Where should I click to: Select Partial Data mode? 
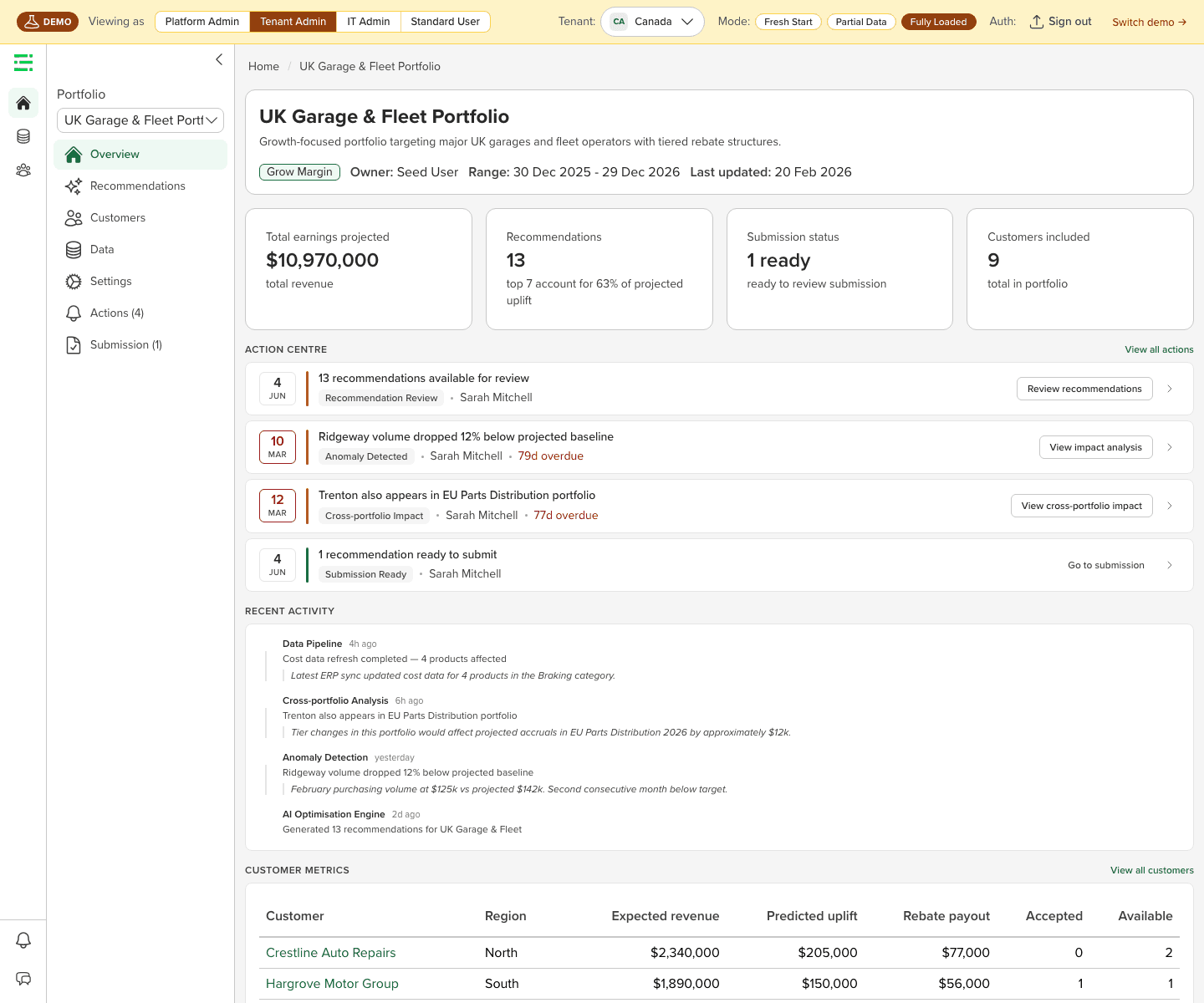861,22
